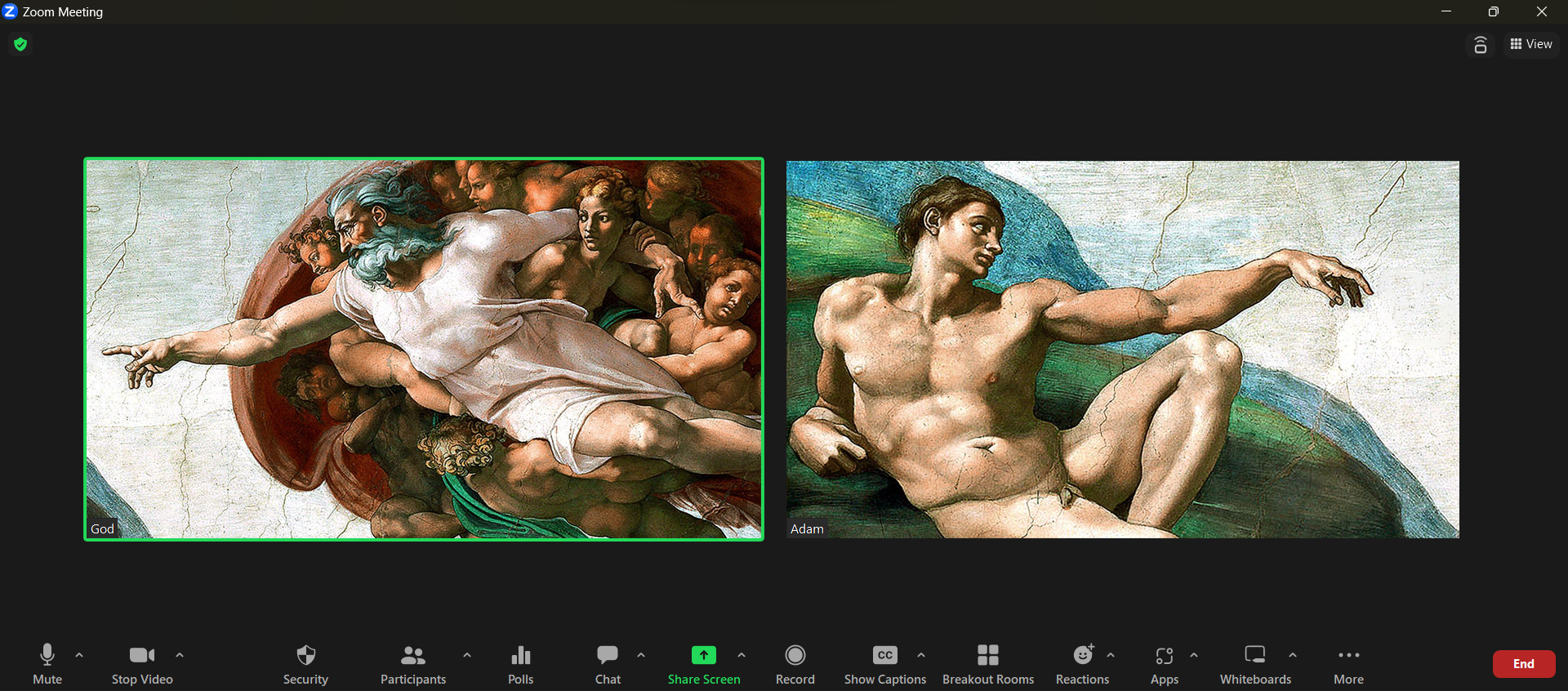This screenshot has height=691, width=1568.
Task: Open the Chat panel
Action: coord(608,664)
